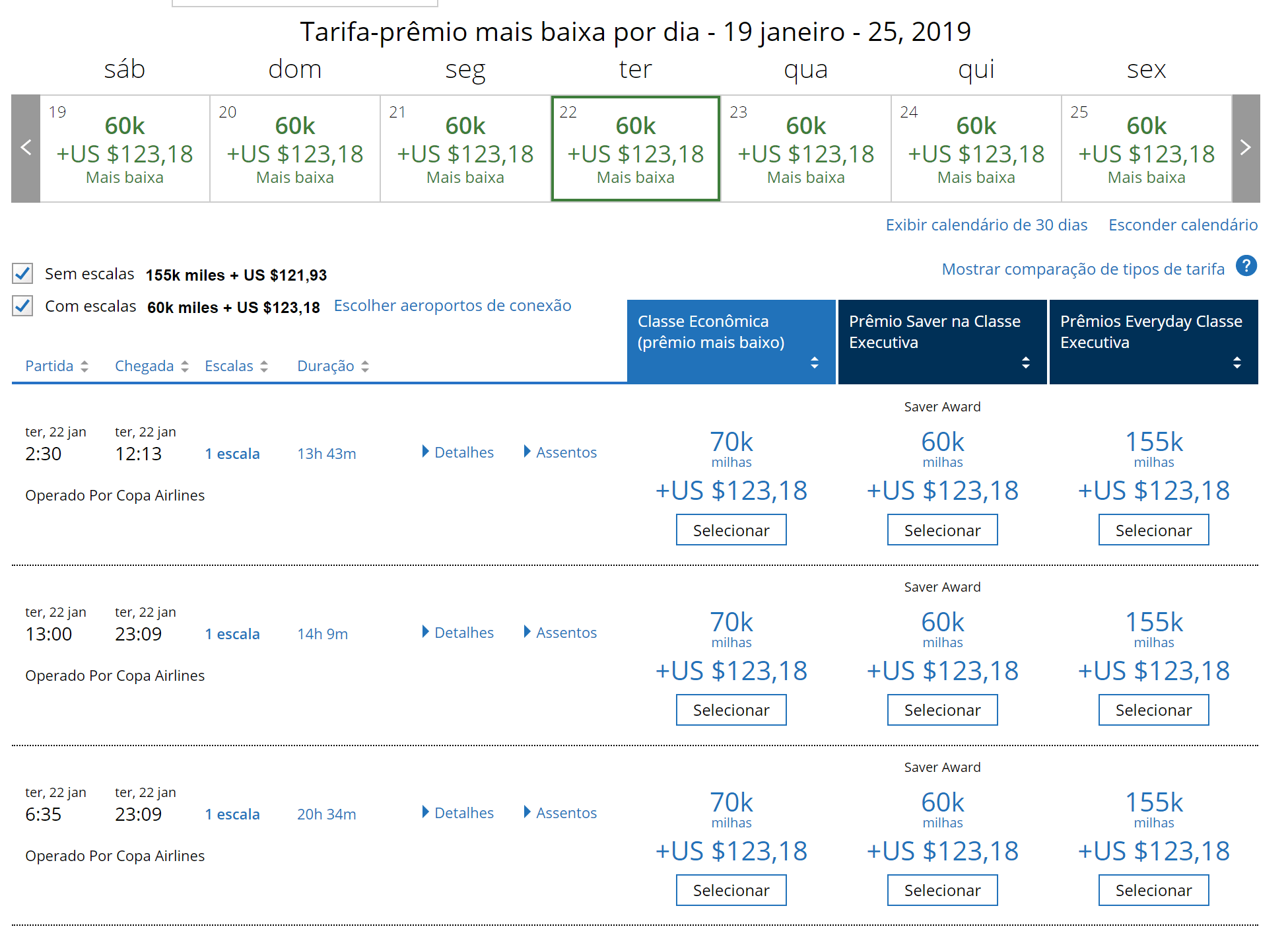Open fare type comparison help icon
This screenshot has width=1288, height=937.
click(x=1246, y=266)
